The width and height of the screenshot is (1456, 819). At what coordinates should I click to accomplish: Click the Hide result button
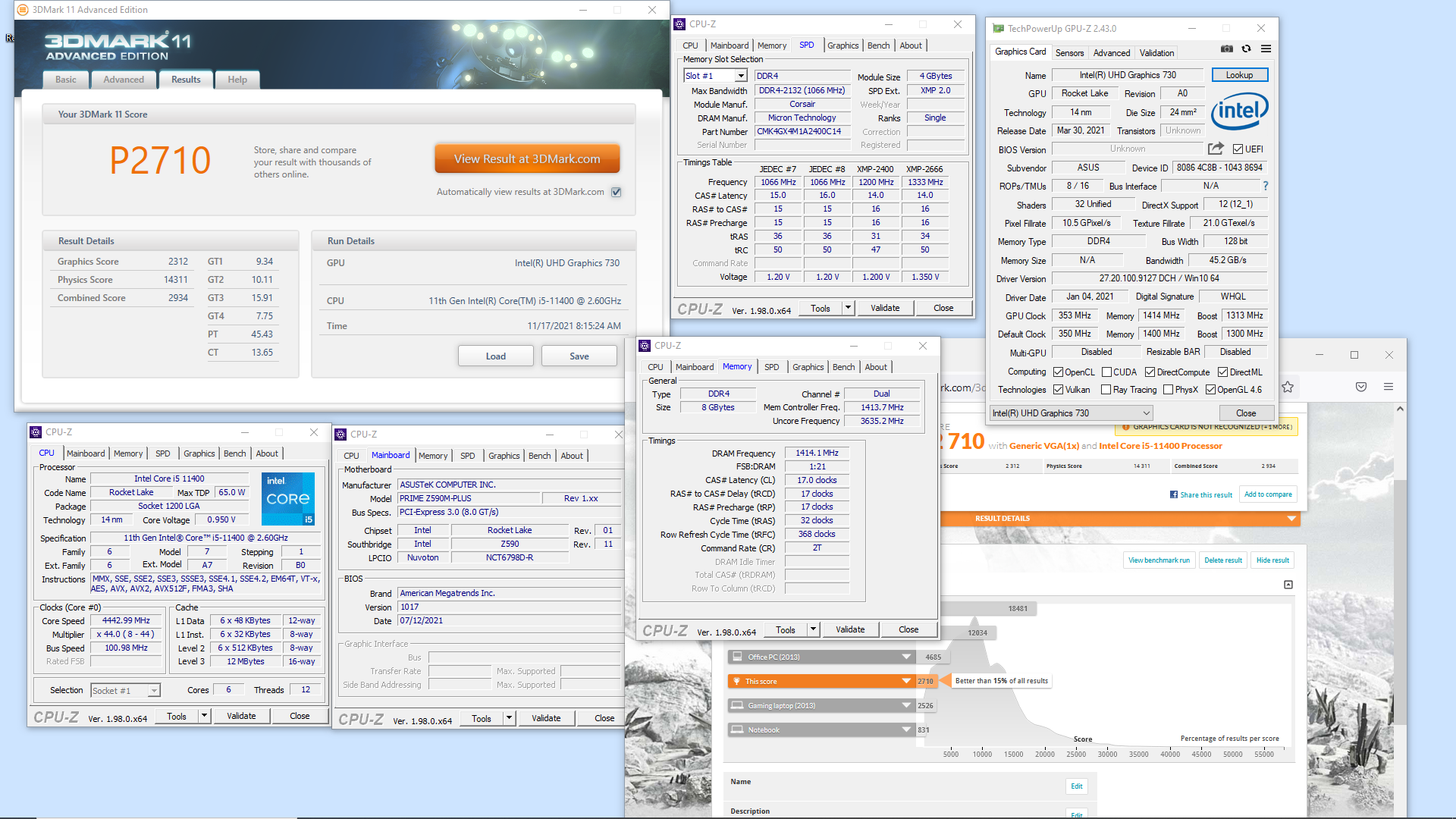click(1272, 560)
